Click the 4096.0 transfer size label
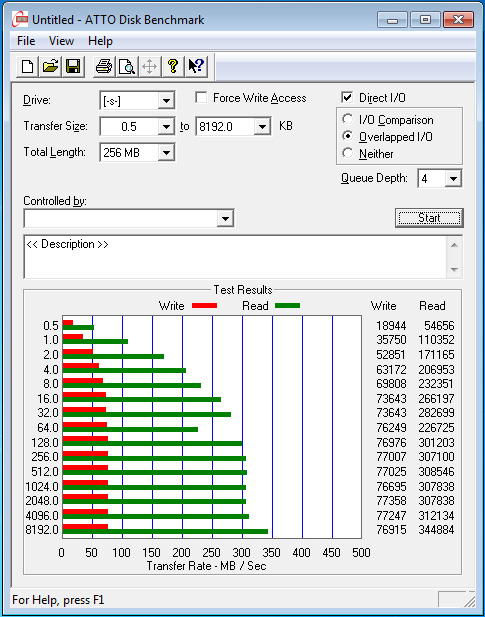485x617 pixels. pyautogui.click(x=42, y=515)
